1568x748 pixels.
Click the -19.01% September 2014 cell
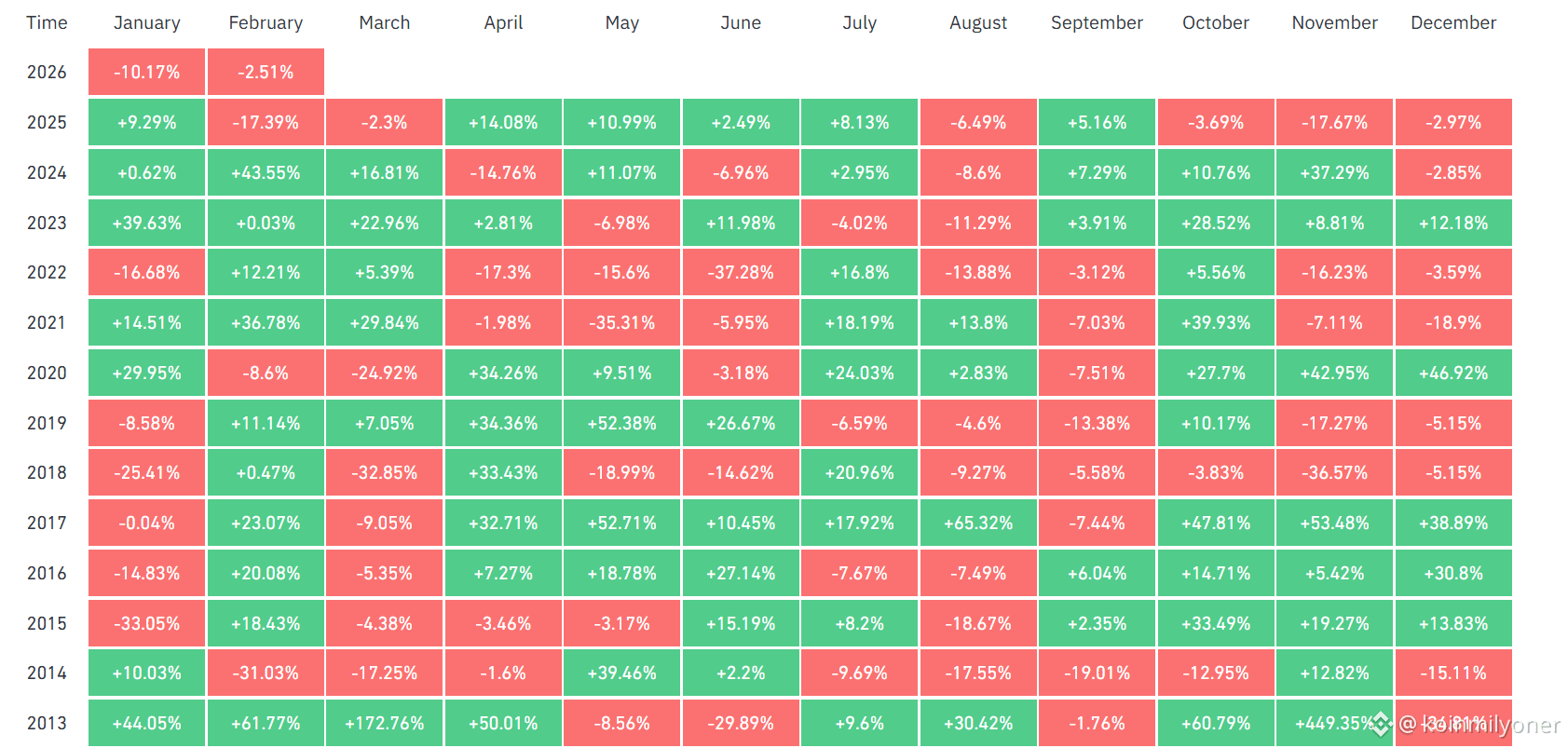point(1097,673)
